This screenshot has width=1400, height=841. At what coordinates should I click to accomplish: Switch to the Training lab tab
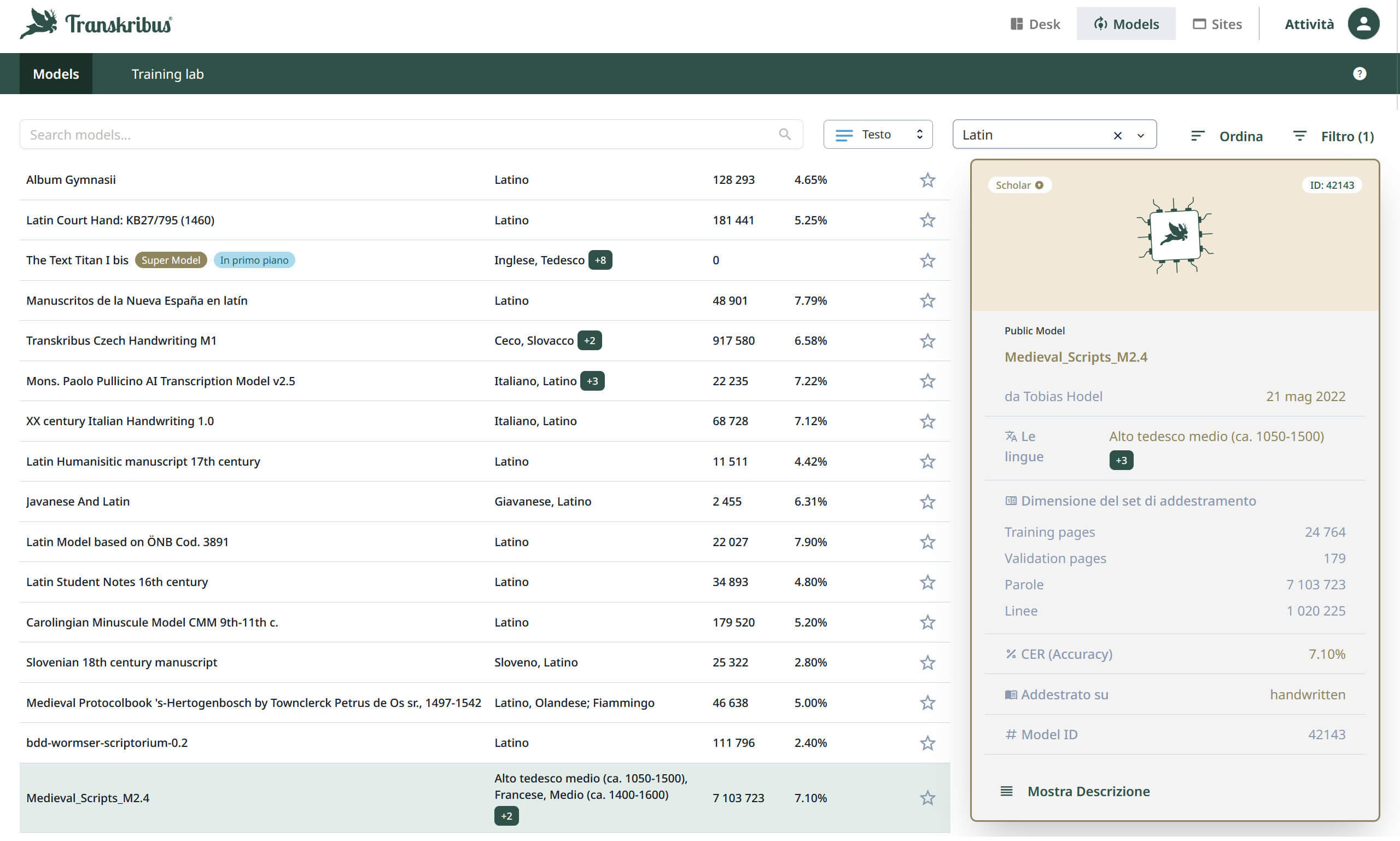167,74
